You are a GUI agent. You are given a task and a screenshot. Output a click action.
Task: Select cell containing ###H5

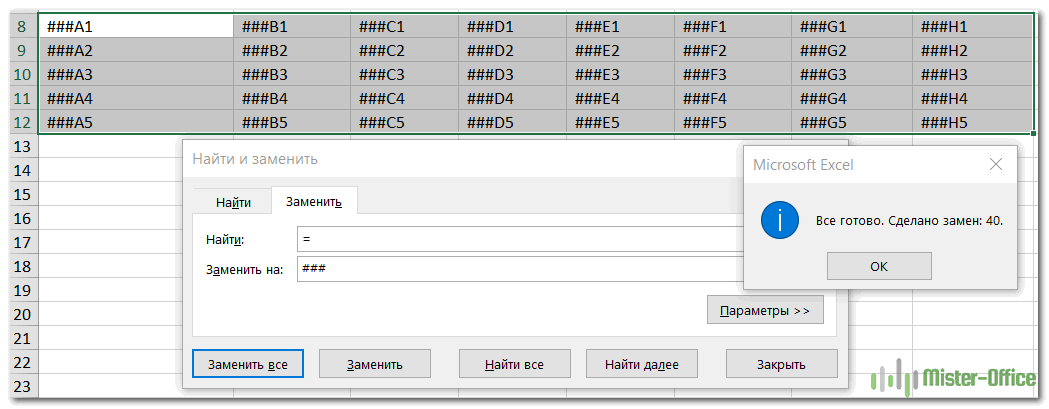973,123
